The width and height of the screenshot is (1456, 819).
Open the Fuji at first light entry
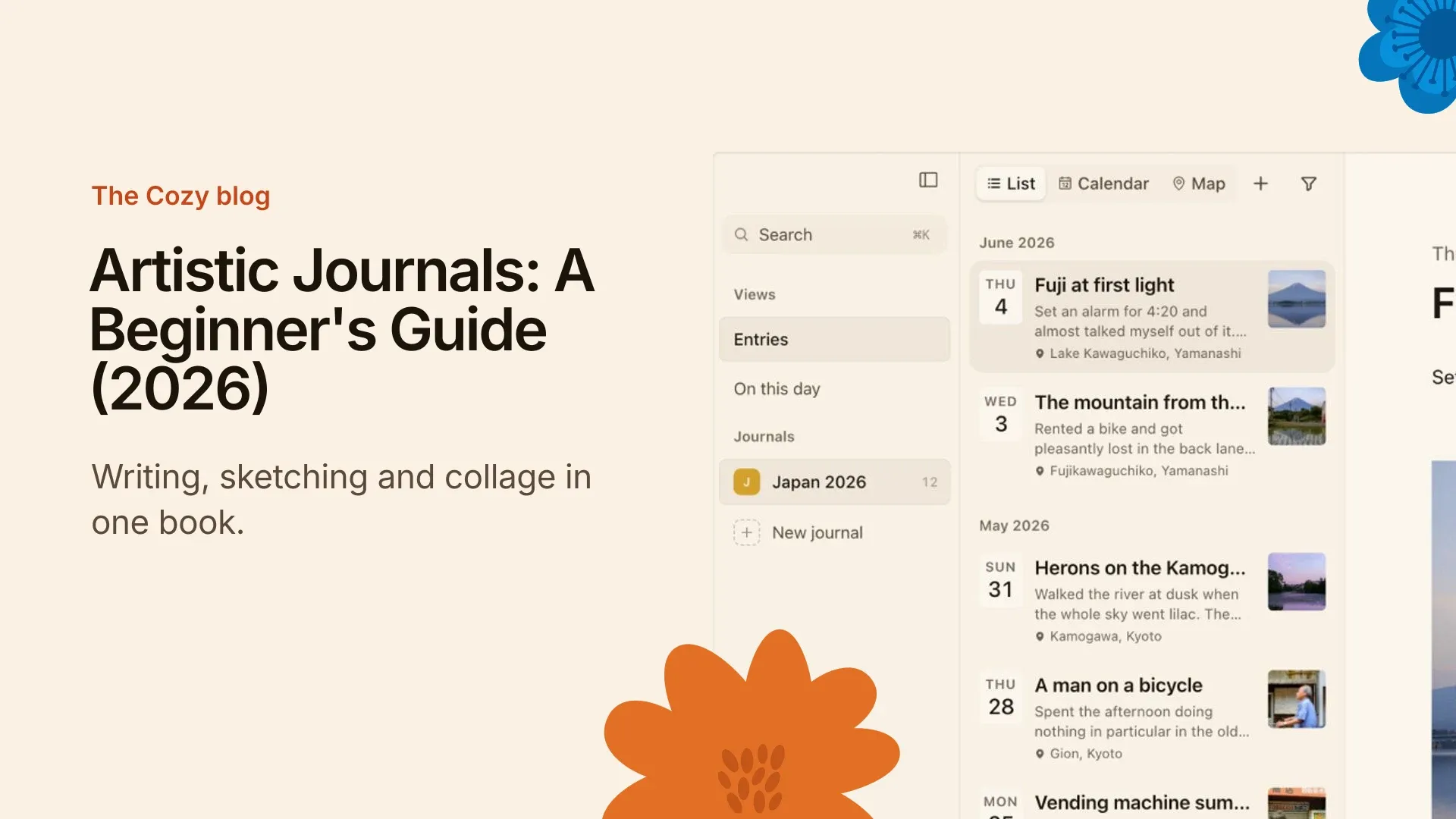click(x=1152, y=317)
